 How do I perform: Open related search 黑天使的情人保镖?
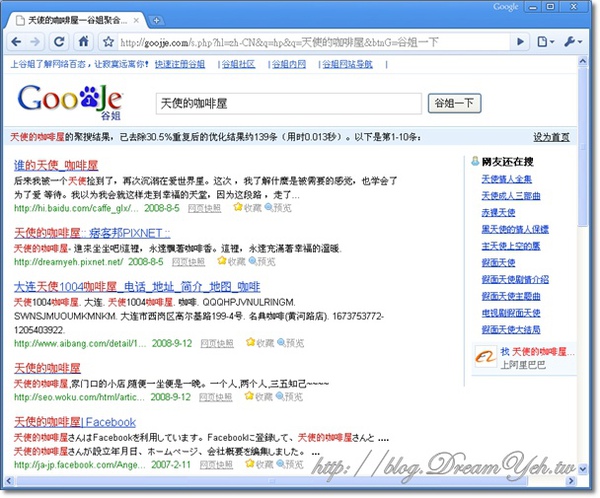pyautogui.click(x=515, y=229)
